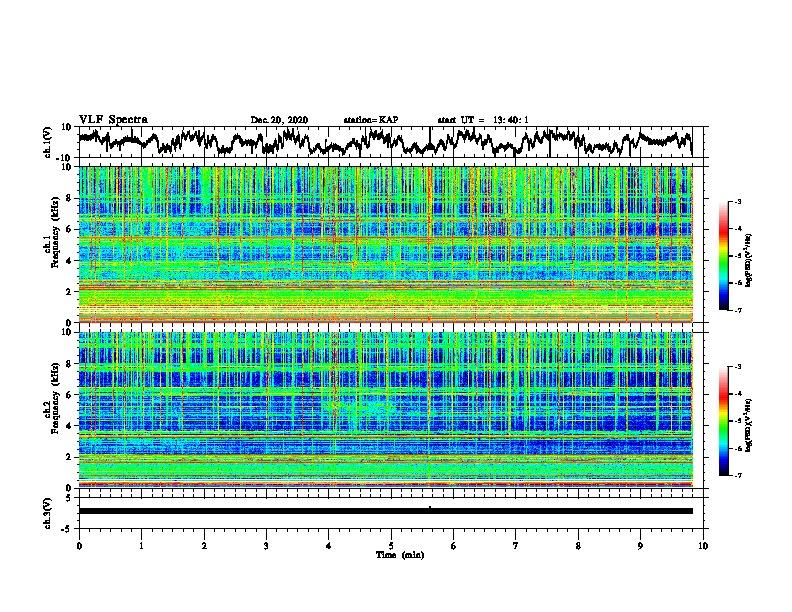This screenshot has width=792, height=612.
Task: Click the "5" tick on the time axis
Action: coord(391,546)
